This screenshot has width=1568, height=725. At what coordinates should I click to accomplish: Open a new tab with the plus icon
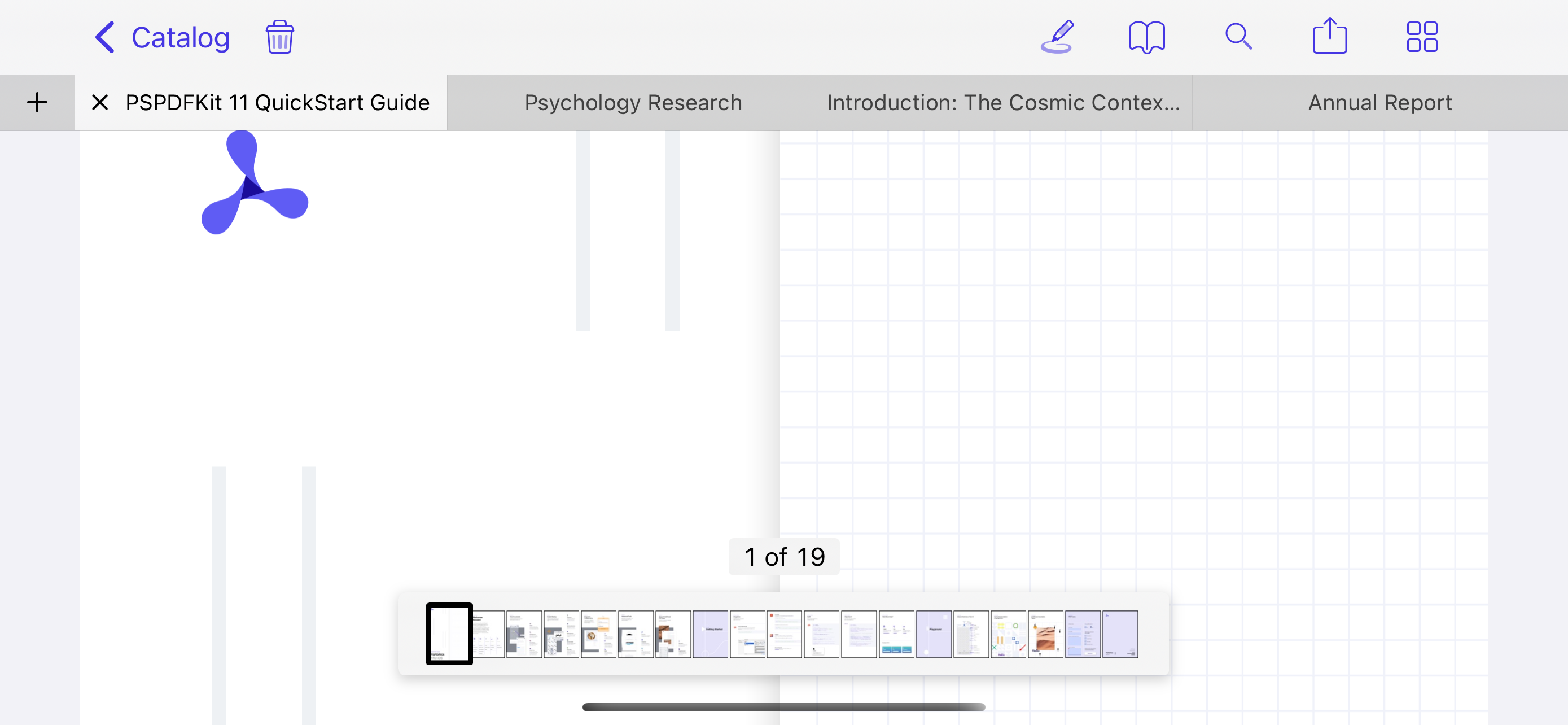click(x=37, y=102)
